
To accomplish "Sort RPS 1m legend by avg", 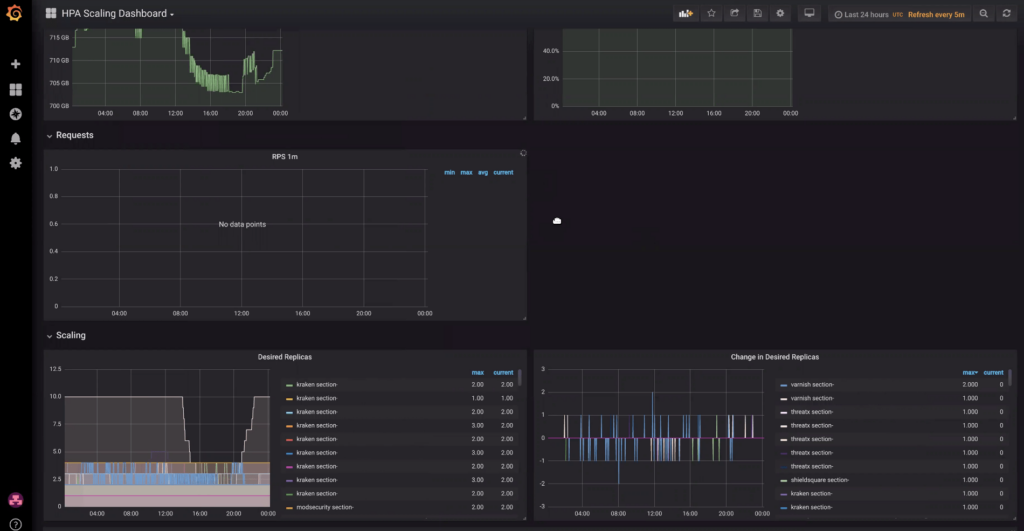I will click(483, 172).
